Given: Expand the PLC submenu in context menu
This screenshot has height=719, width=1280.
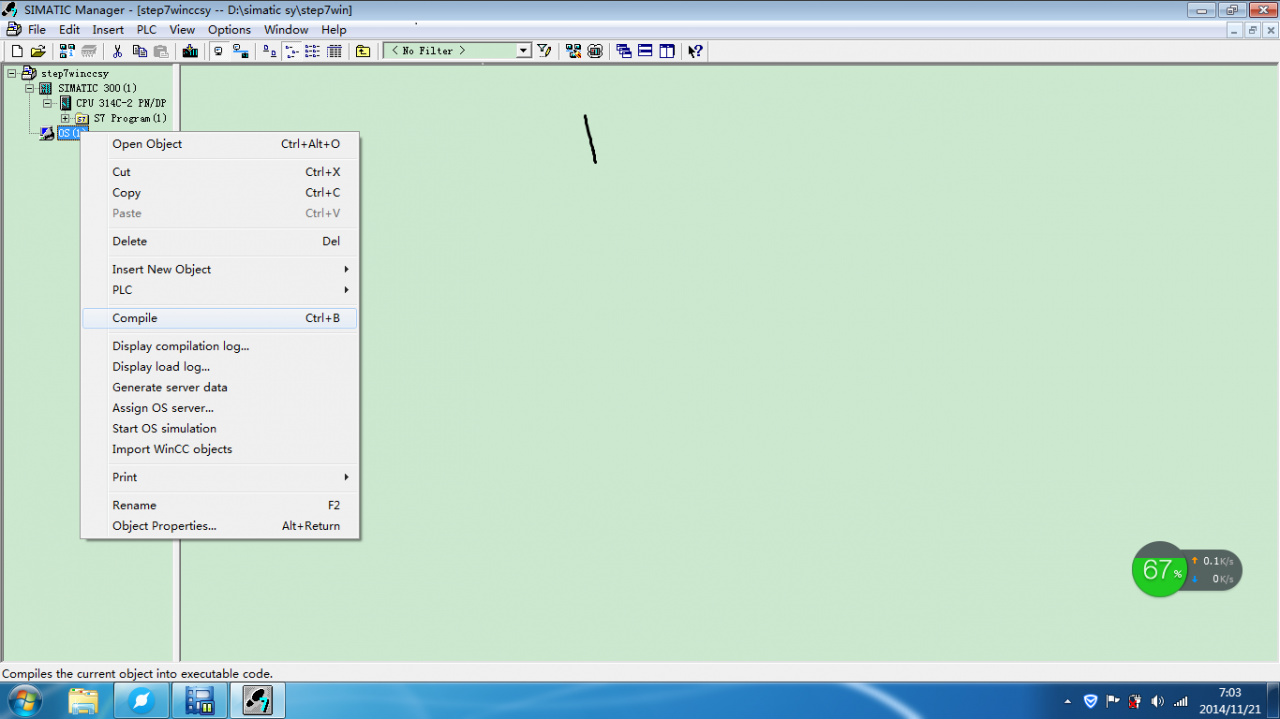Looking at the screenshot, I should pos(220,290).
